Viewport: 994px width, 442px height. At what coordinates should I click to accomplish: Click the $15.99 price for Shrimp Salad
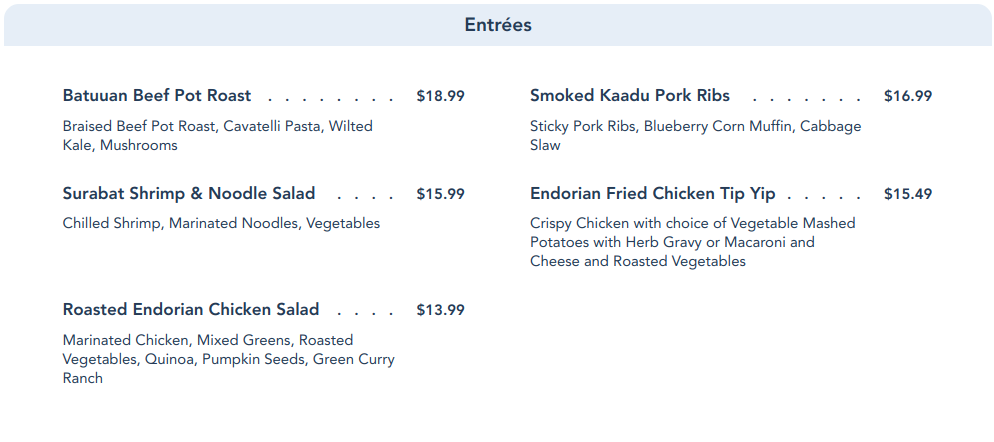[440, 194]
